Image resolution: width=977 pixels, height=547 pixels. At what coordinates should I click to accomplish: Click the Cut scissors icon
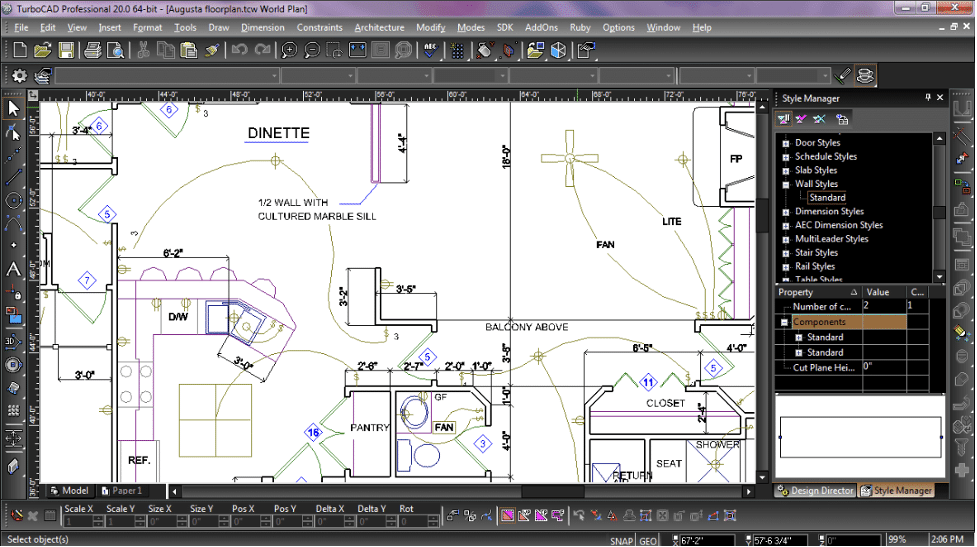click(x=143, y=50)
